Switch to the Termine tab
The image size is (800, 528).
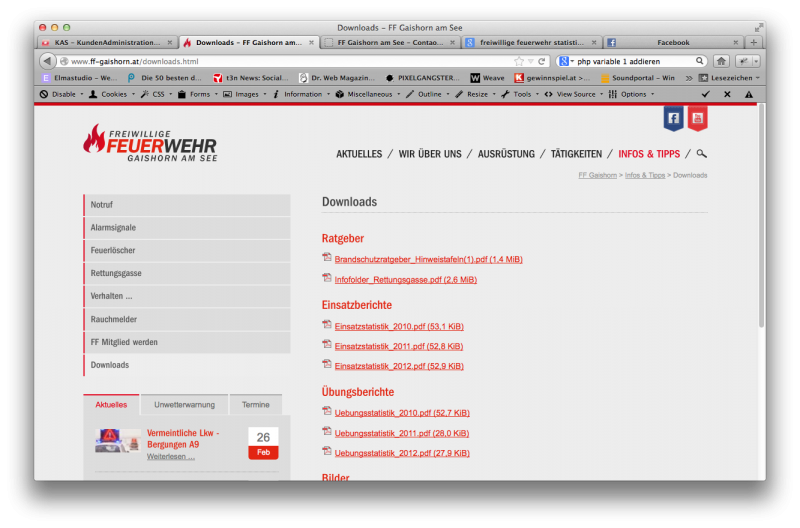(256, 405)
